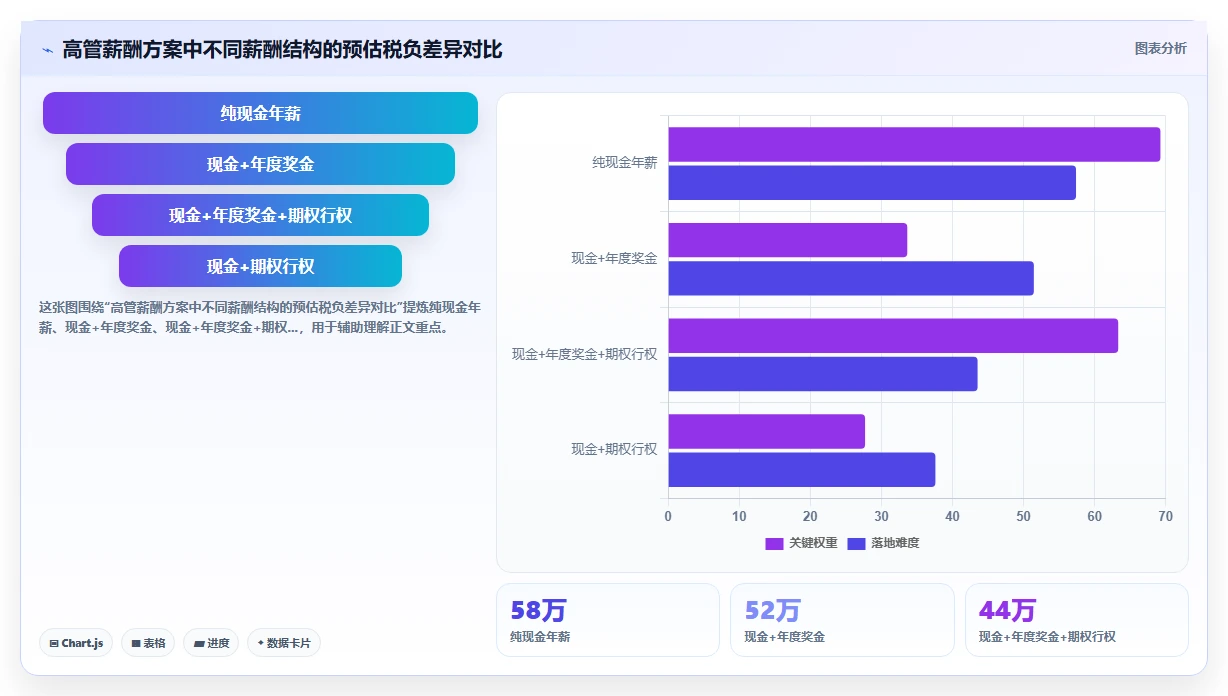Toggle the 落地难度 legend swatch
The image size is (1228, 696).
click(x=856, y=543)
